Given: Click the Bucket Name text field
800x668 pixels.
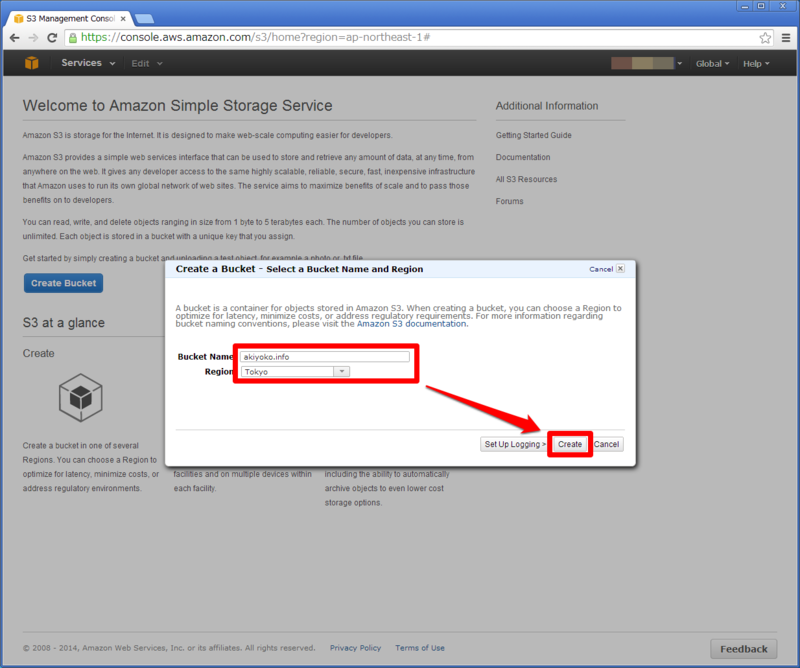Looking at the screenshot, I should click(325, 356).
